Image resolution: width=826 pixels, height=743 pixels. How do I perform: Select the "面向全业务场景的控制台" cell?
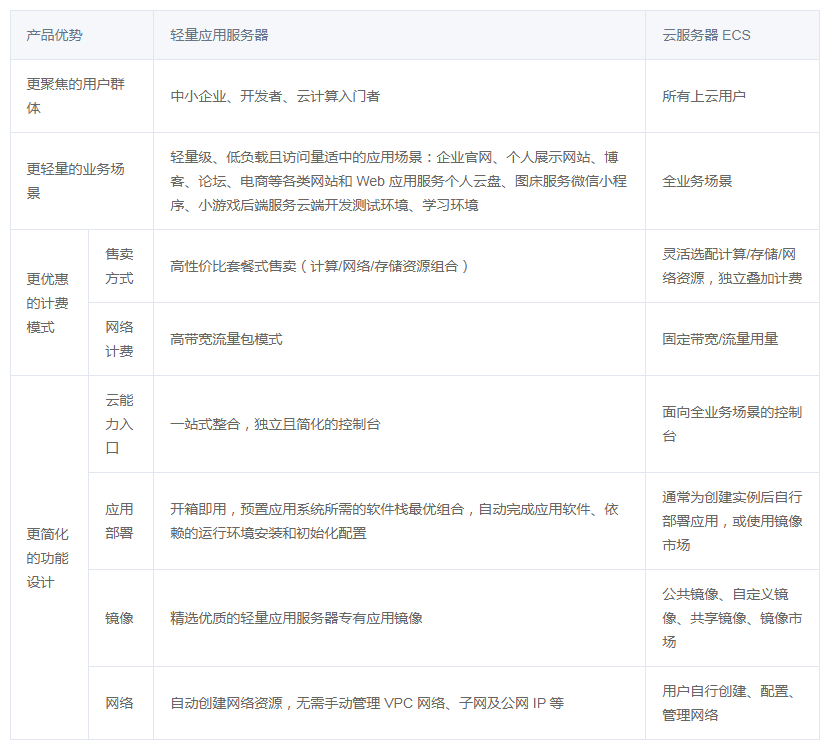click(x=732, y=424)
